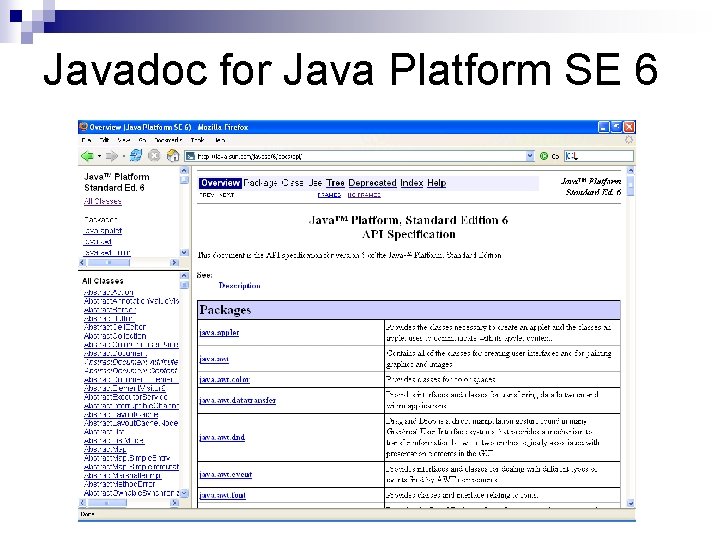
Task: Click the FRAMES link
Action: tap(329, 195)
